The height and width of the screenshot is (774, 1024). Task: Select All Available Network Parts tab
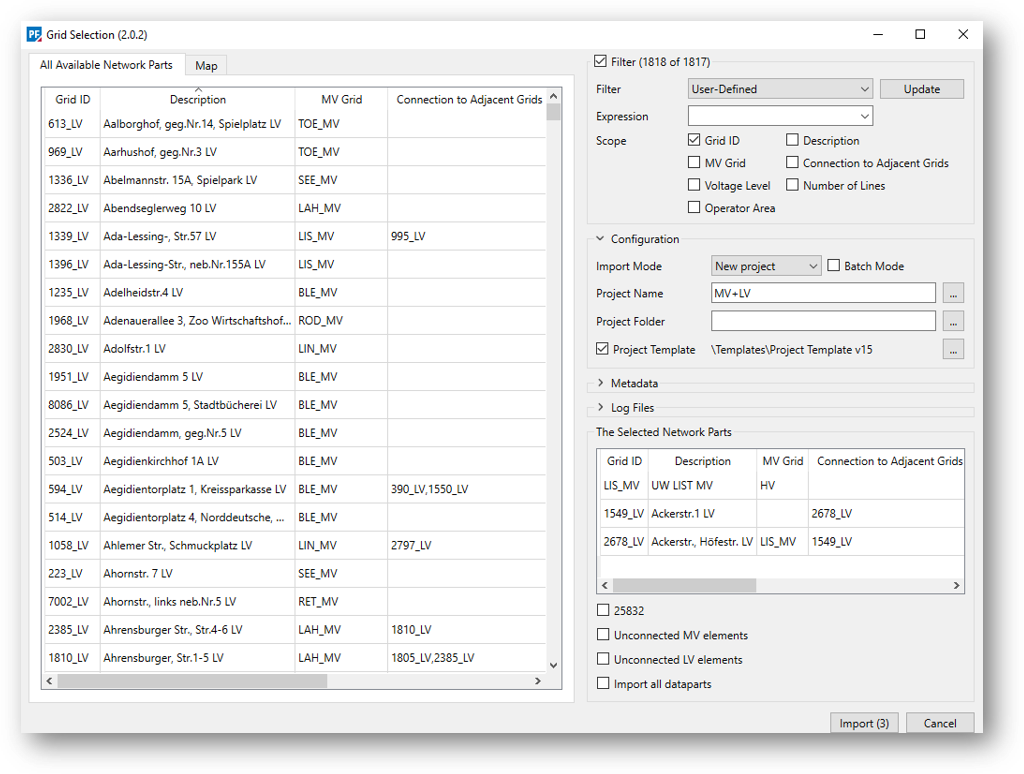coord(106,65)
